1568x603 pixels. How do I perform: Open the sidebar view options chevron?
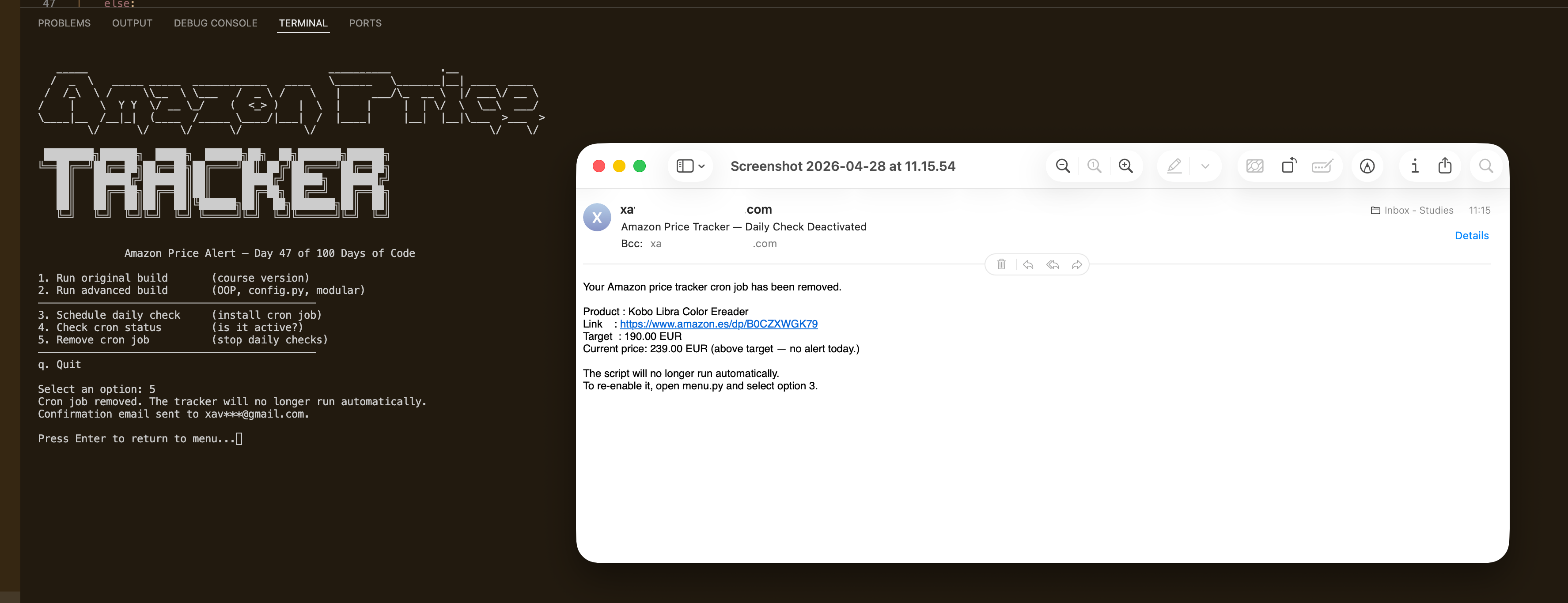point(702,166)
